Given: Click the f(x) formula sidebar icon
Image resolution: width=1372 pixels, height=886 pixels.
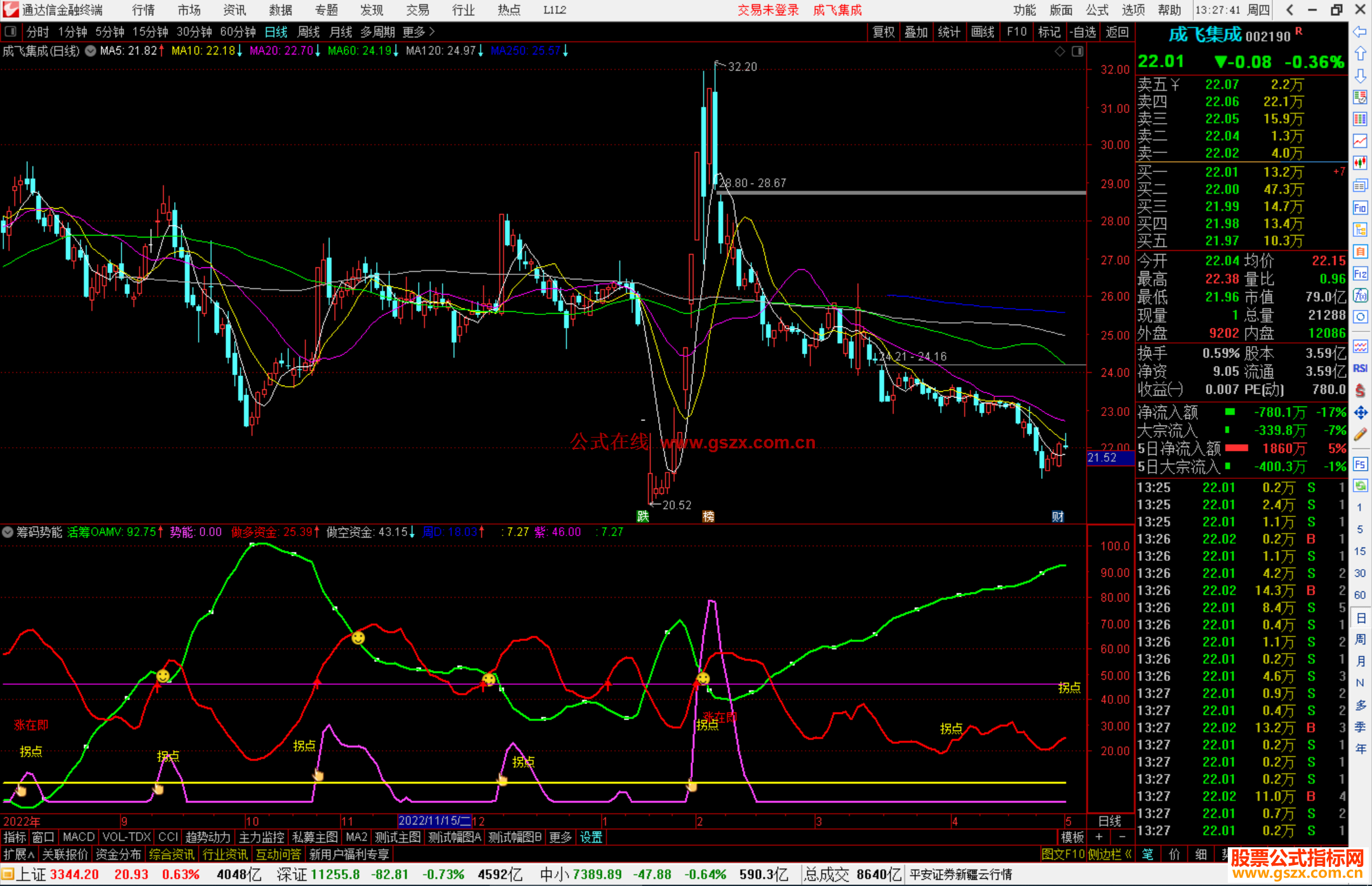Looking at the screenshot, I should [x=1360, y=295].
